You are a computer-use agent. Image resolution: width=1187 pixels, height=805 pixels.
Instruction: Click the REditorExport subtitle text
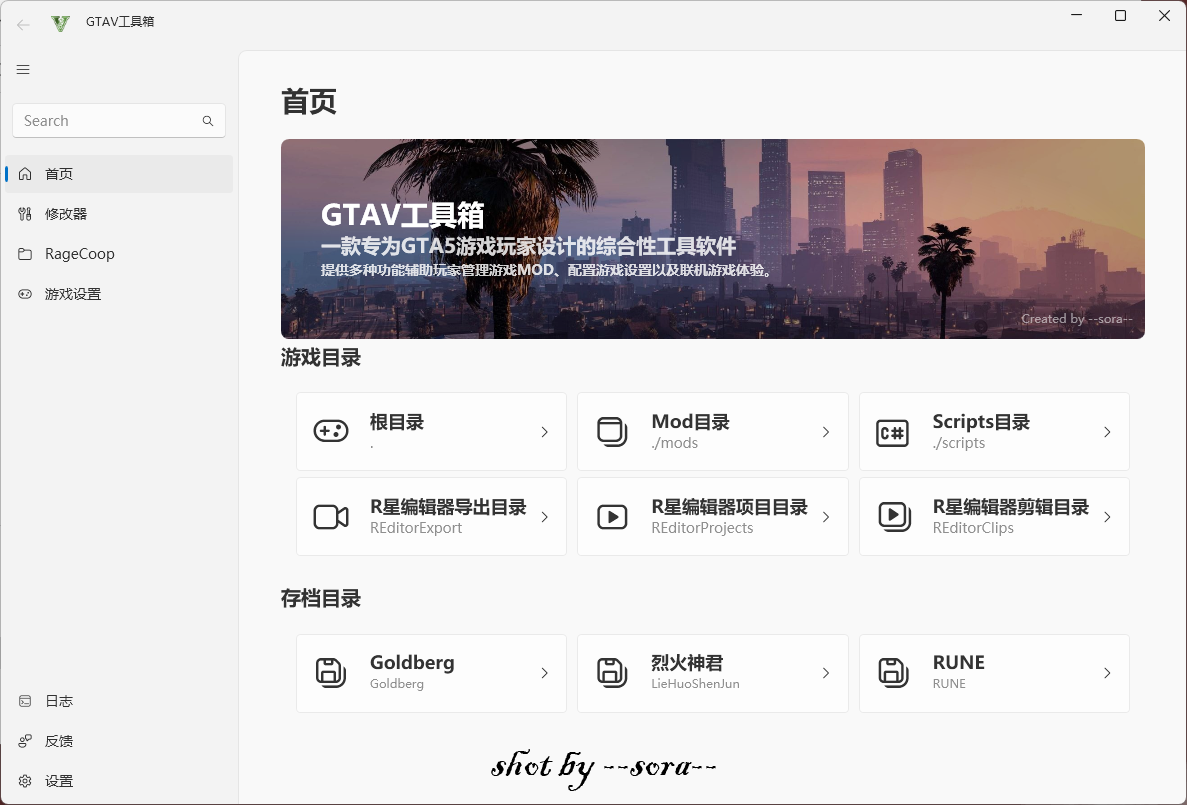tap(416, 528)
